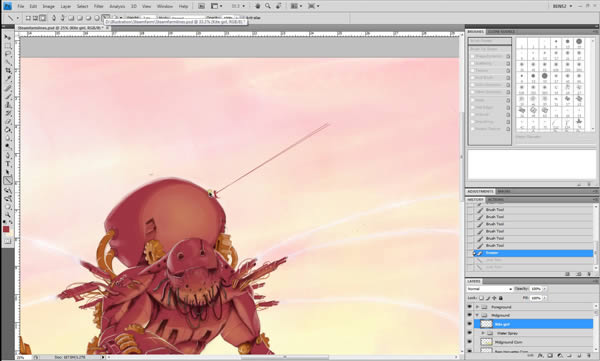Create new adjustment layer icon

tap(559, 356)
